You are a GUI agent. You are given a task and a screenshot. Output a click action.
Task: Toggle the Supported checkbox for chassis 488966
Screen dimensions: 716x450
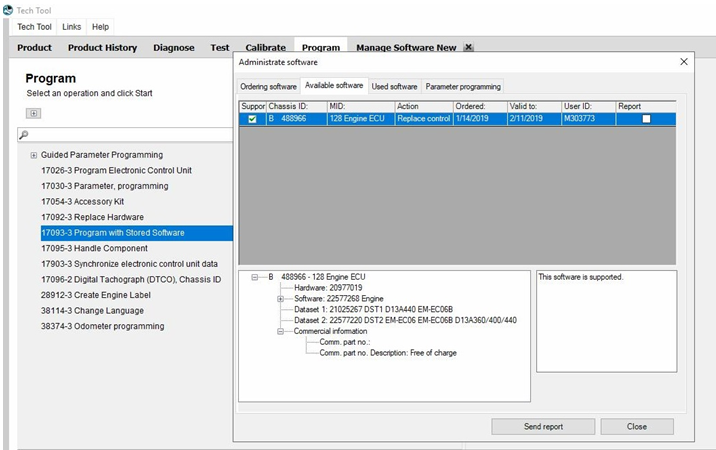tap(252, 119)
